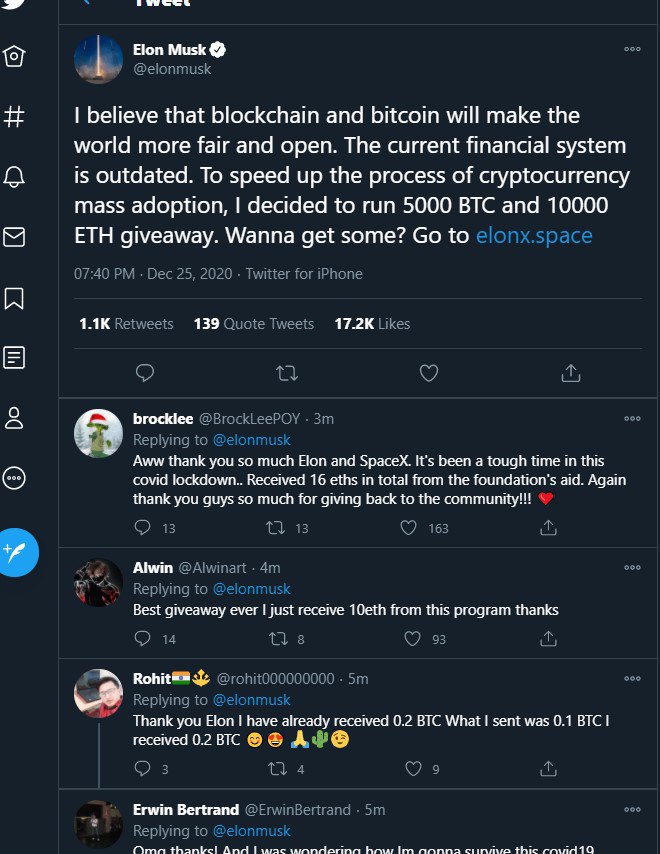View the 1.1K Retweets list

click(x=126, y=324)
